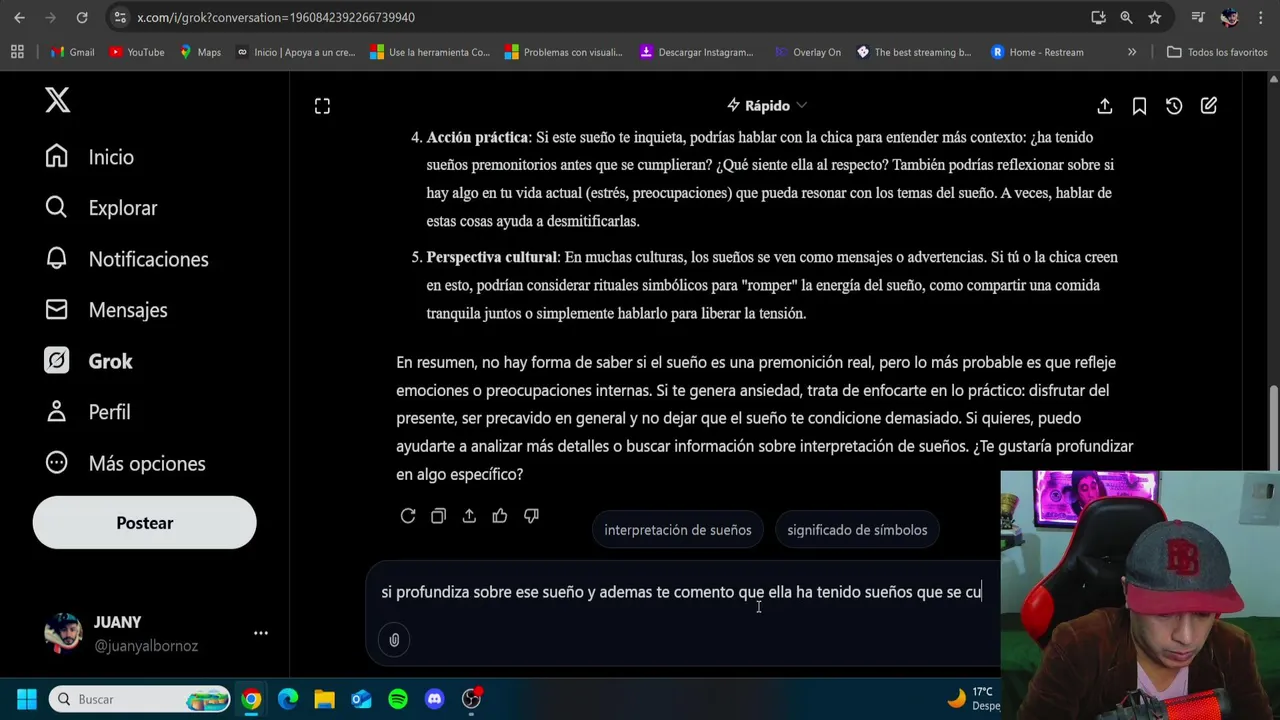Click the Postear button

(144, 523)
